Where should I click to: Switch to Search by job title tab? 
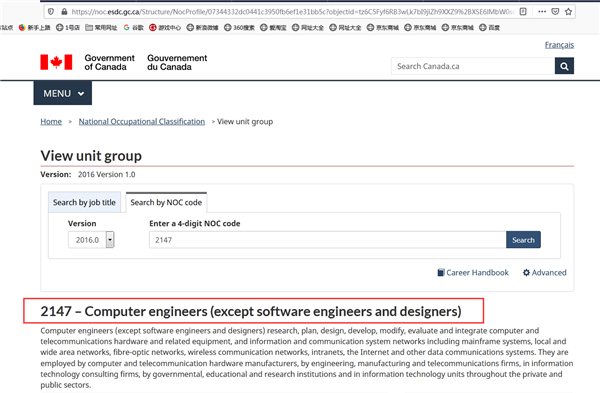(84, 202)
